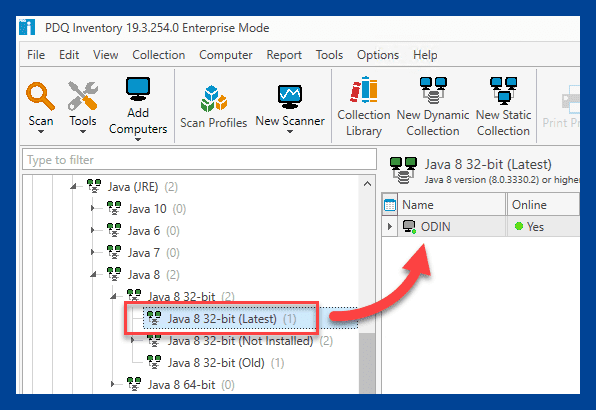Expand the Java 7 tree node

point(92,252)
